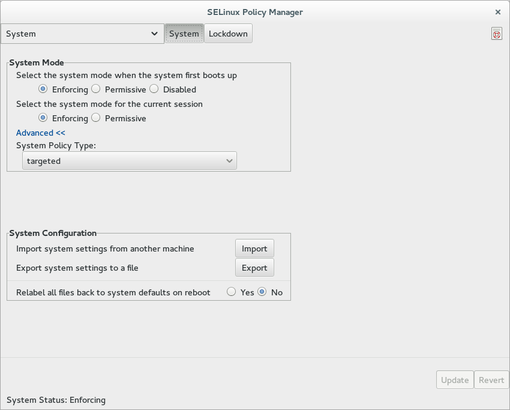
Task: Click the Revert button
Action: (491, 380)
